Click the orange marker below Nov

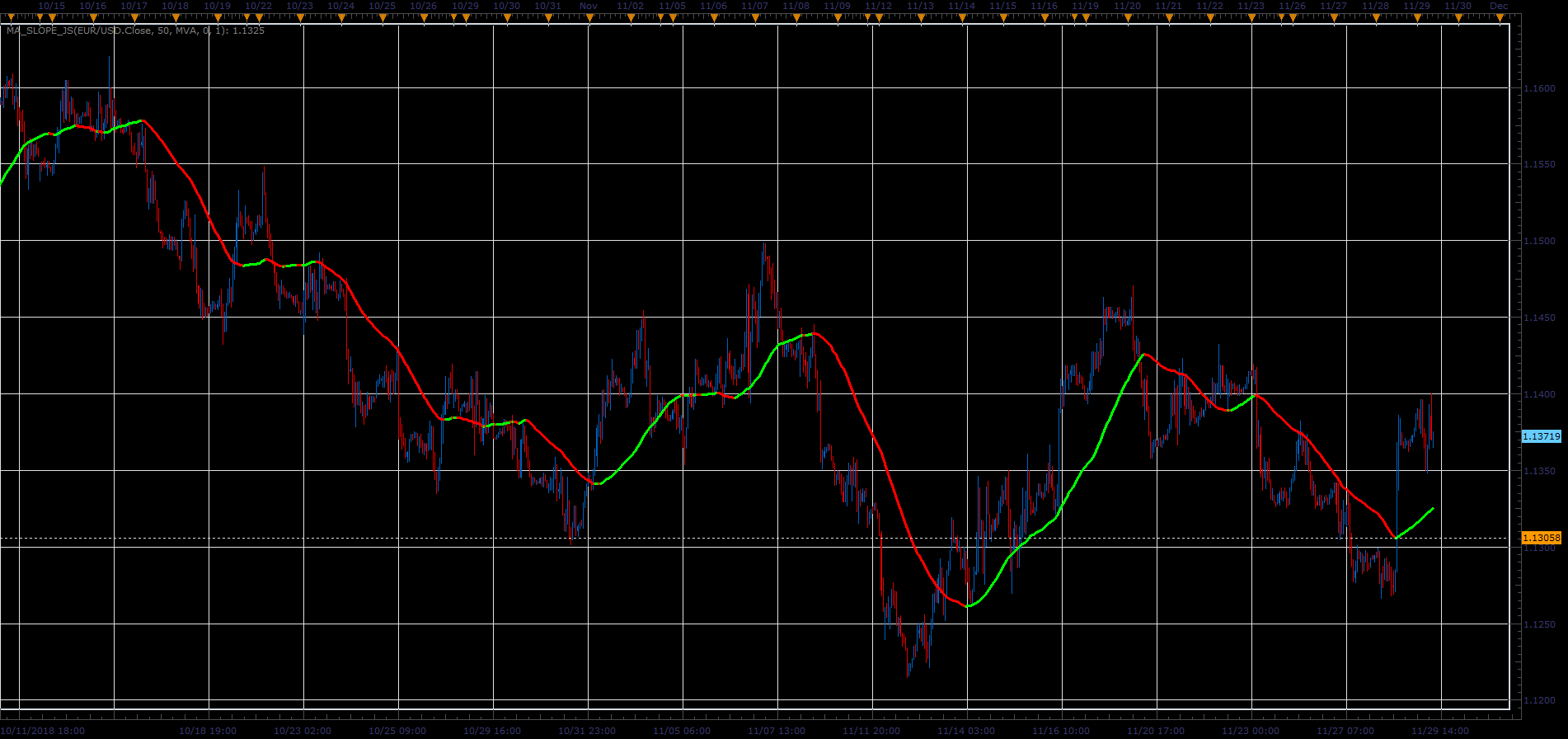click(x=589, y=18)
